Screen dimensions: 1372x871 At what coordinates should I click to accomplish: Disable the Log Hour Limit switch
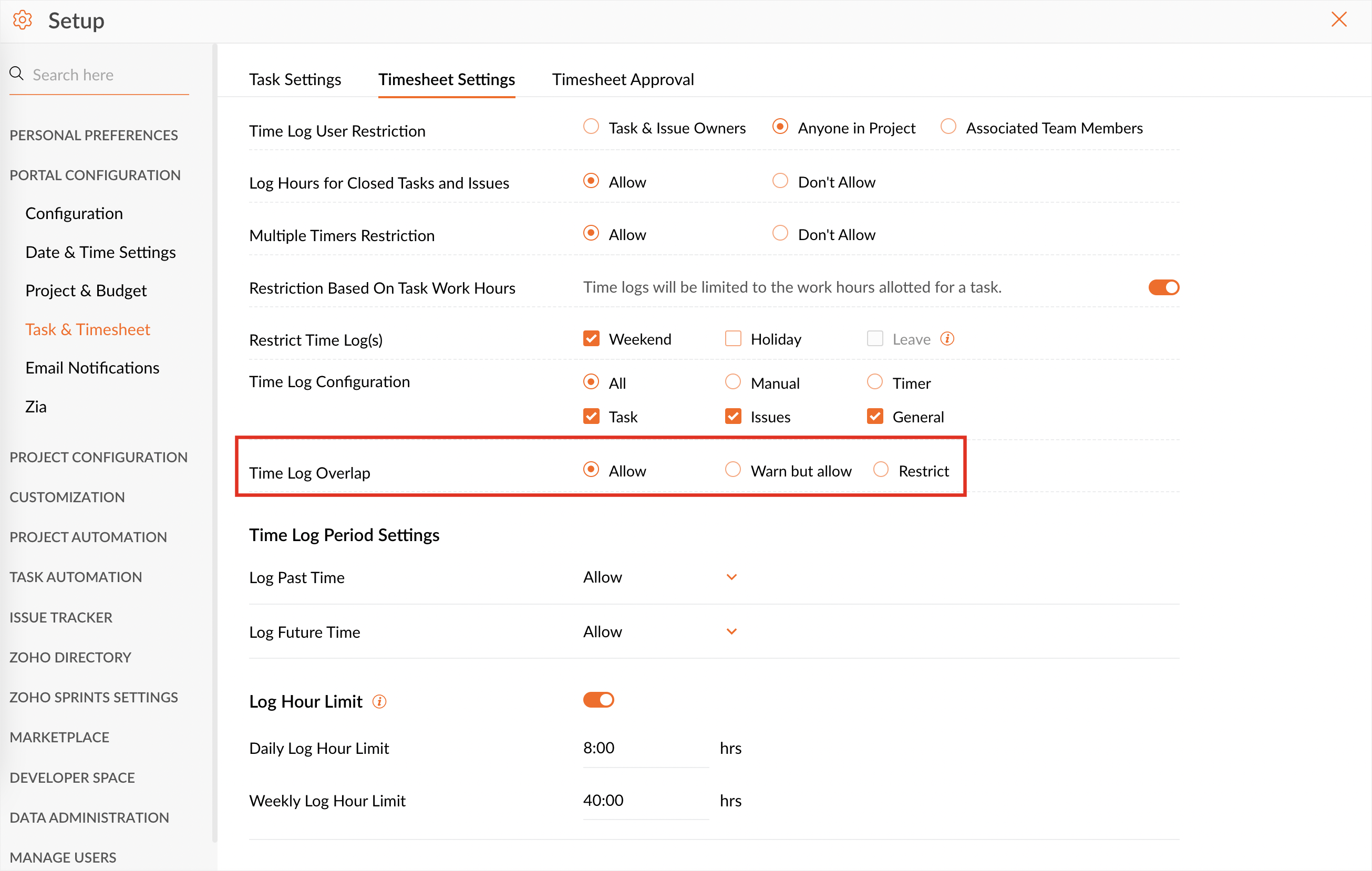pos(599,700)
